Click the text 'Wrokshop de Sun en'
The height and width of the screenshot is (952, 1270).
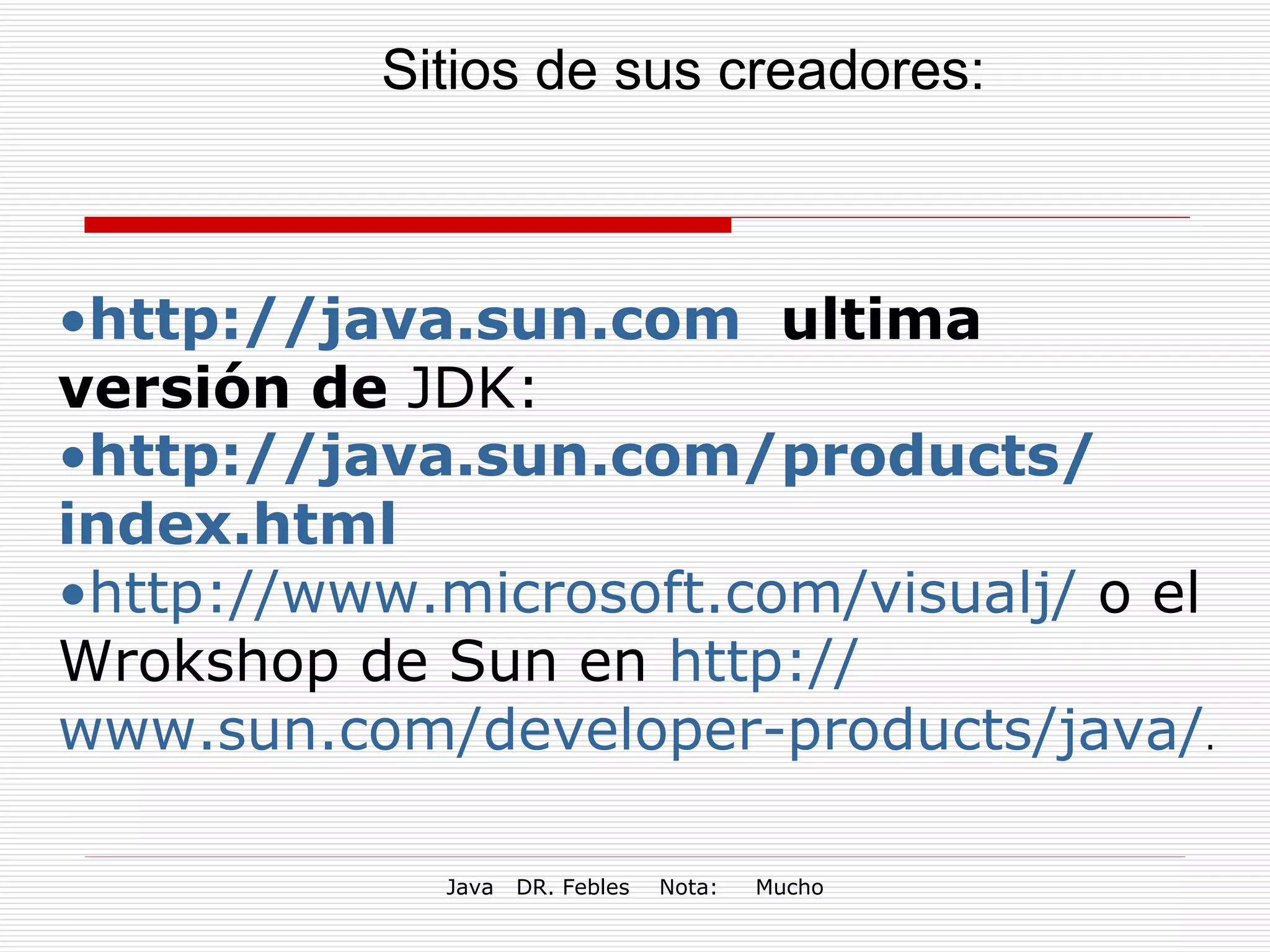click(x=352, y=662)
